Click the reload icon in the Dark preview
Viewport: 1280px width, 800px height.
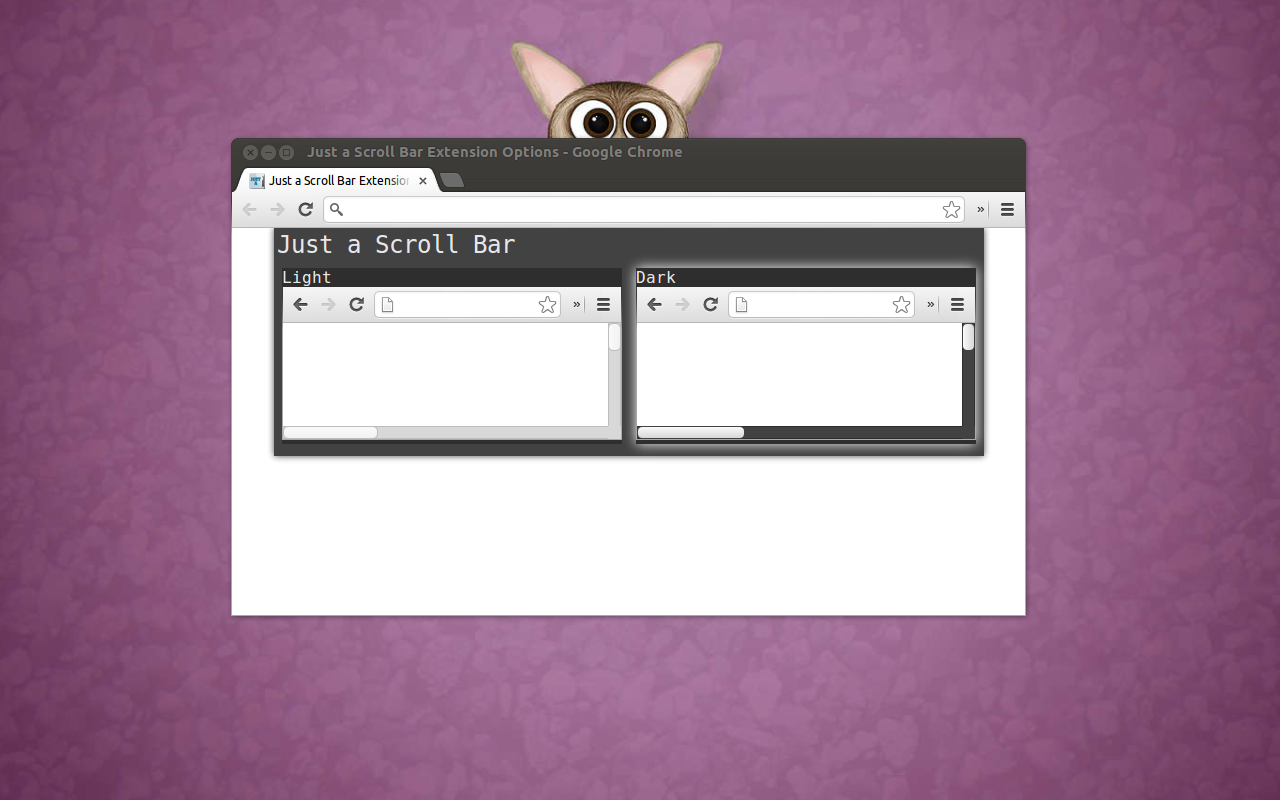tap(710, 305)
